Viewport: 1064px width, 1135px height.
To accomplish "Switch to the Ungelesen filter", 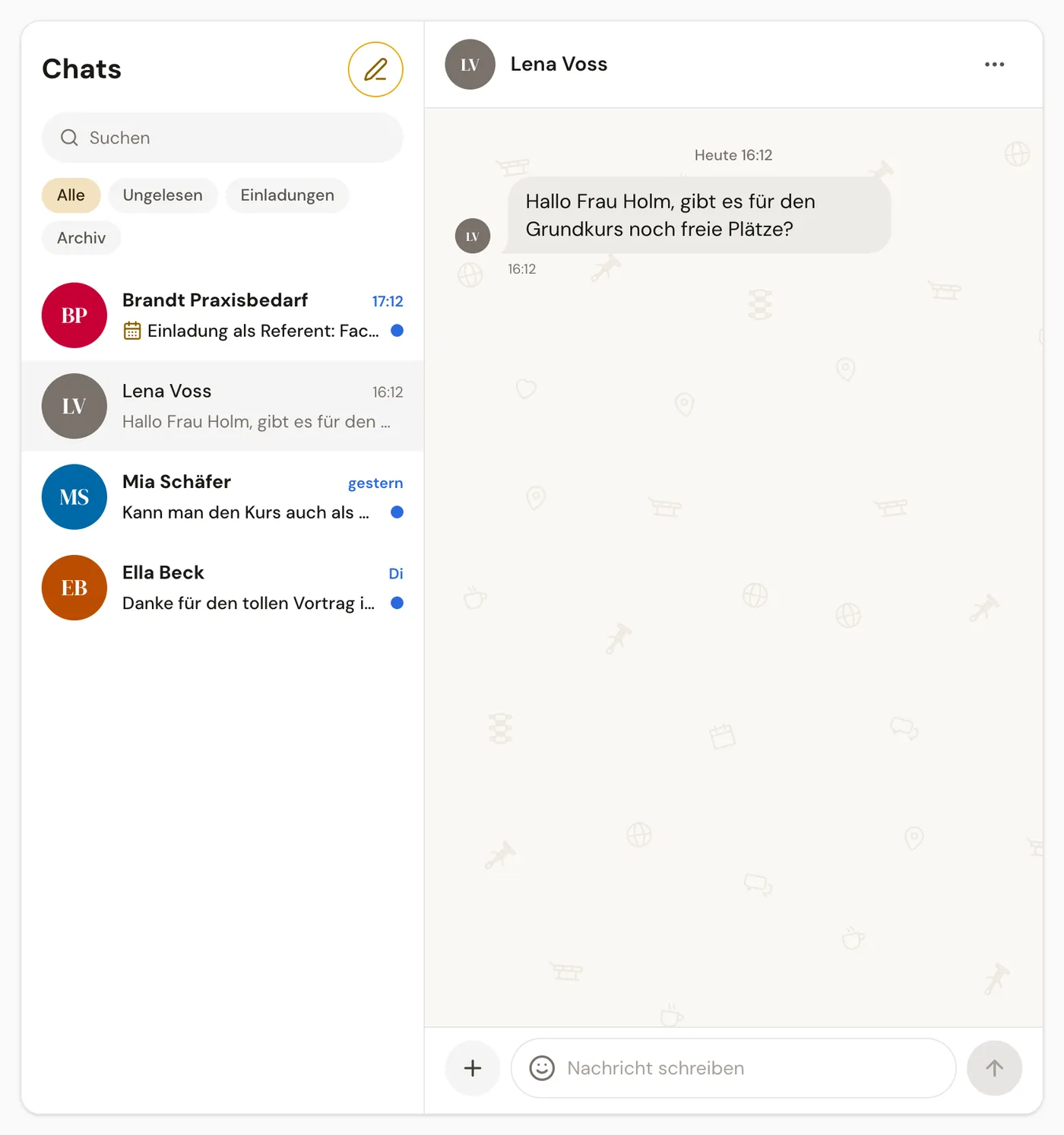I will 163,195.
